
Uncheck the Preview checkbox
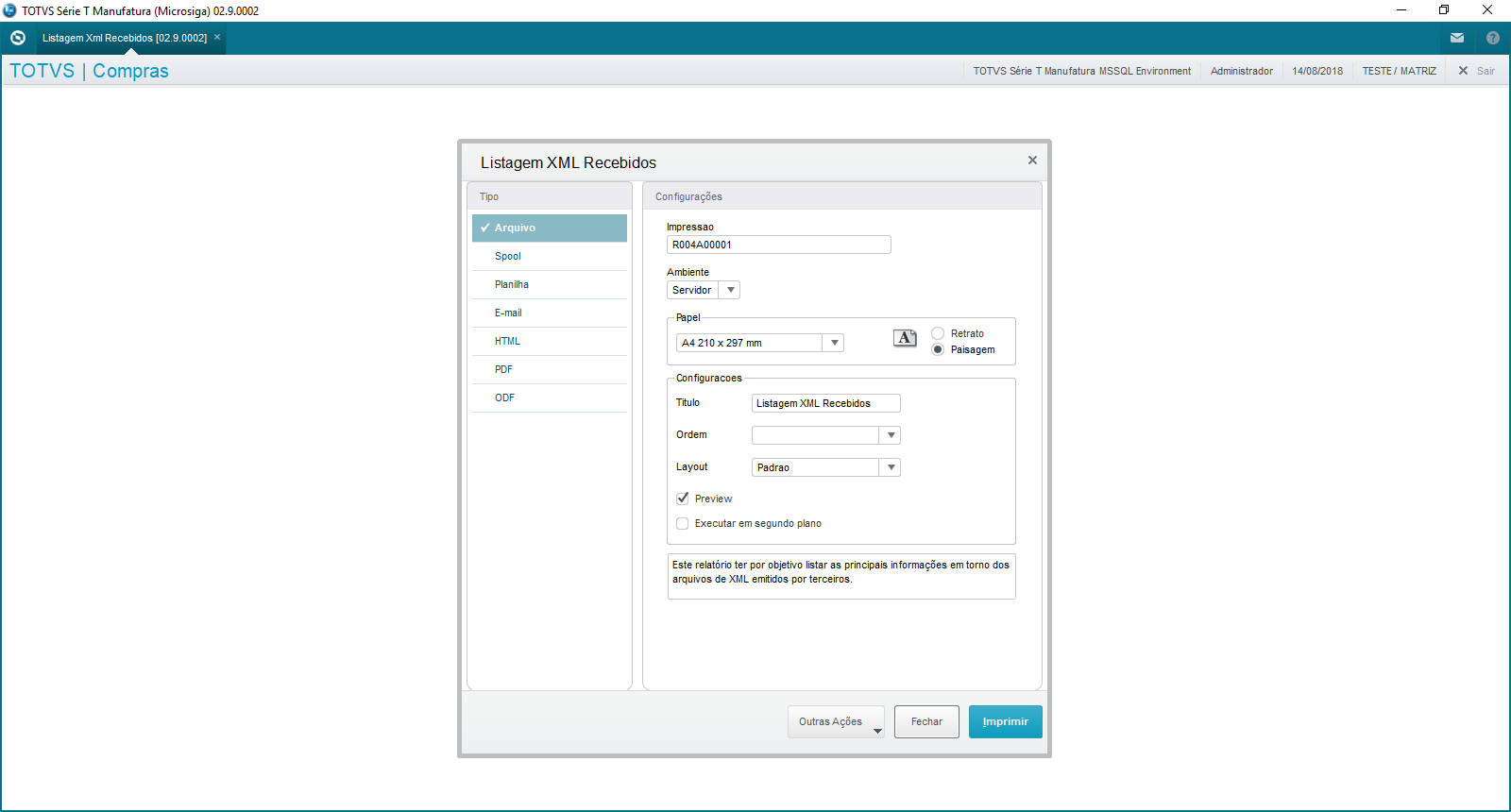683,499
